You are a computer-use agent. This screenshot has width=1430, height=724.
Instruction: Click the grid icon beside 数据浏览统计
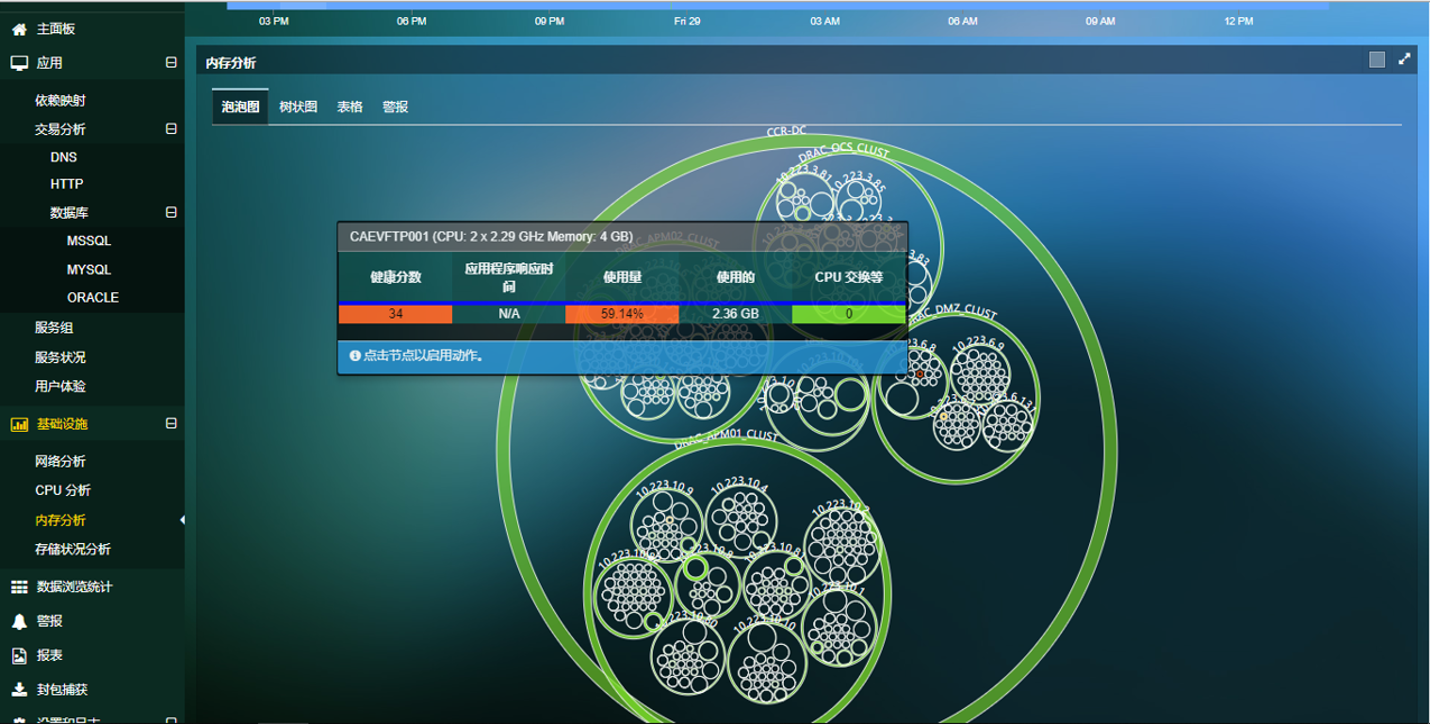[19, 587]
